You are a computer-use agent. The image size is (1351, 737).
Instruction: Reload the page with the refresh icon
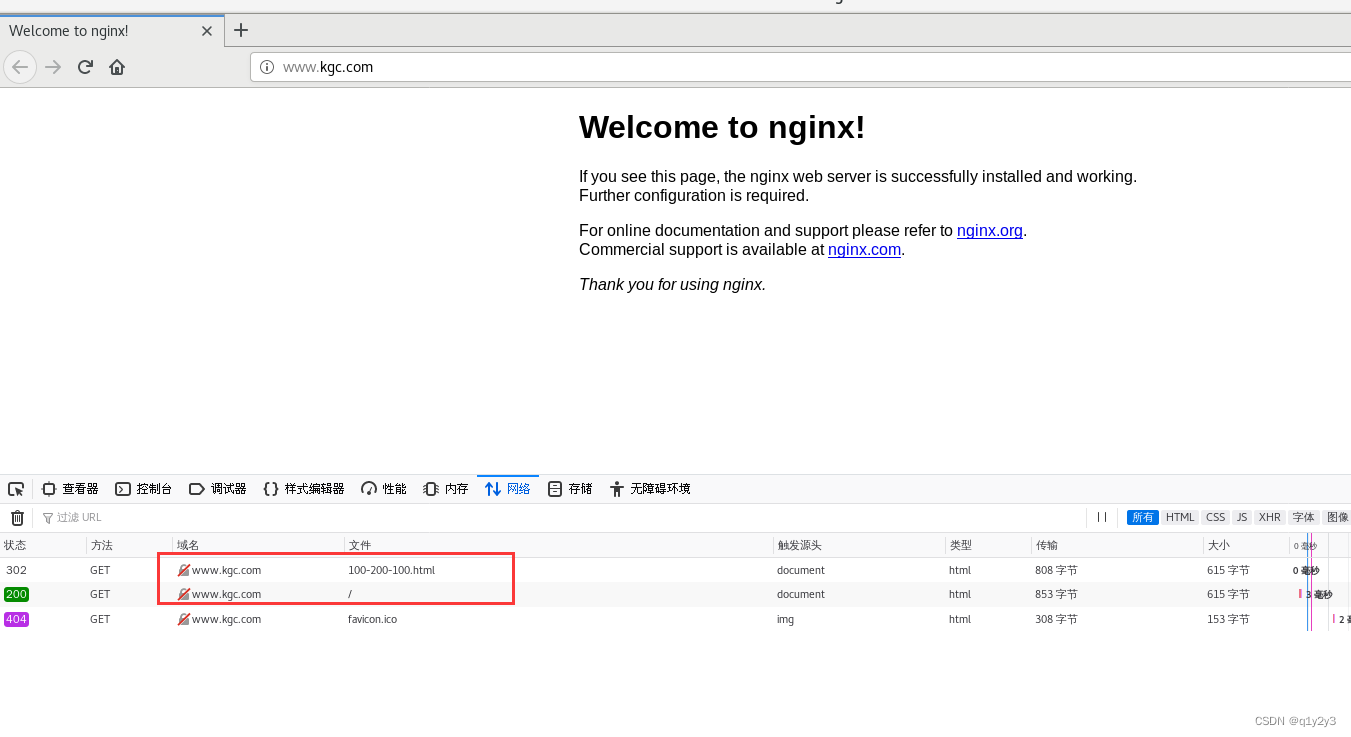click(x=85, y=67)
